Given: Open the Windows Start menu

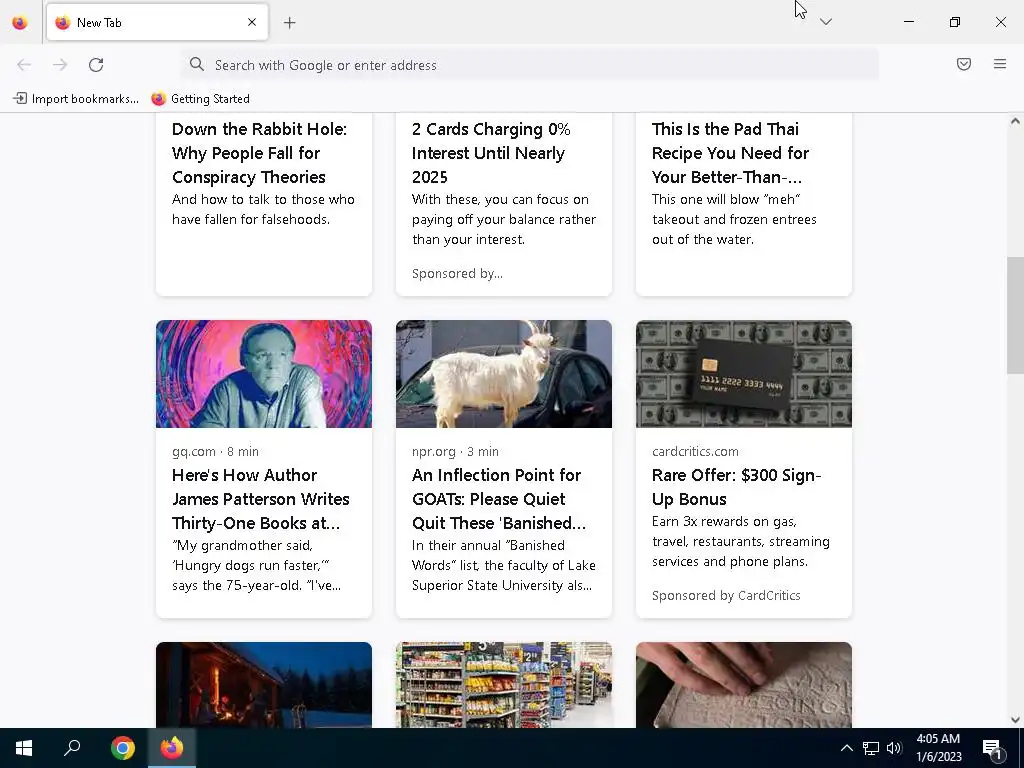Looking at the screenshot, I should [24, 748].
